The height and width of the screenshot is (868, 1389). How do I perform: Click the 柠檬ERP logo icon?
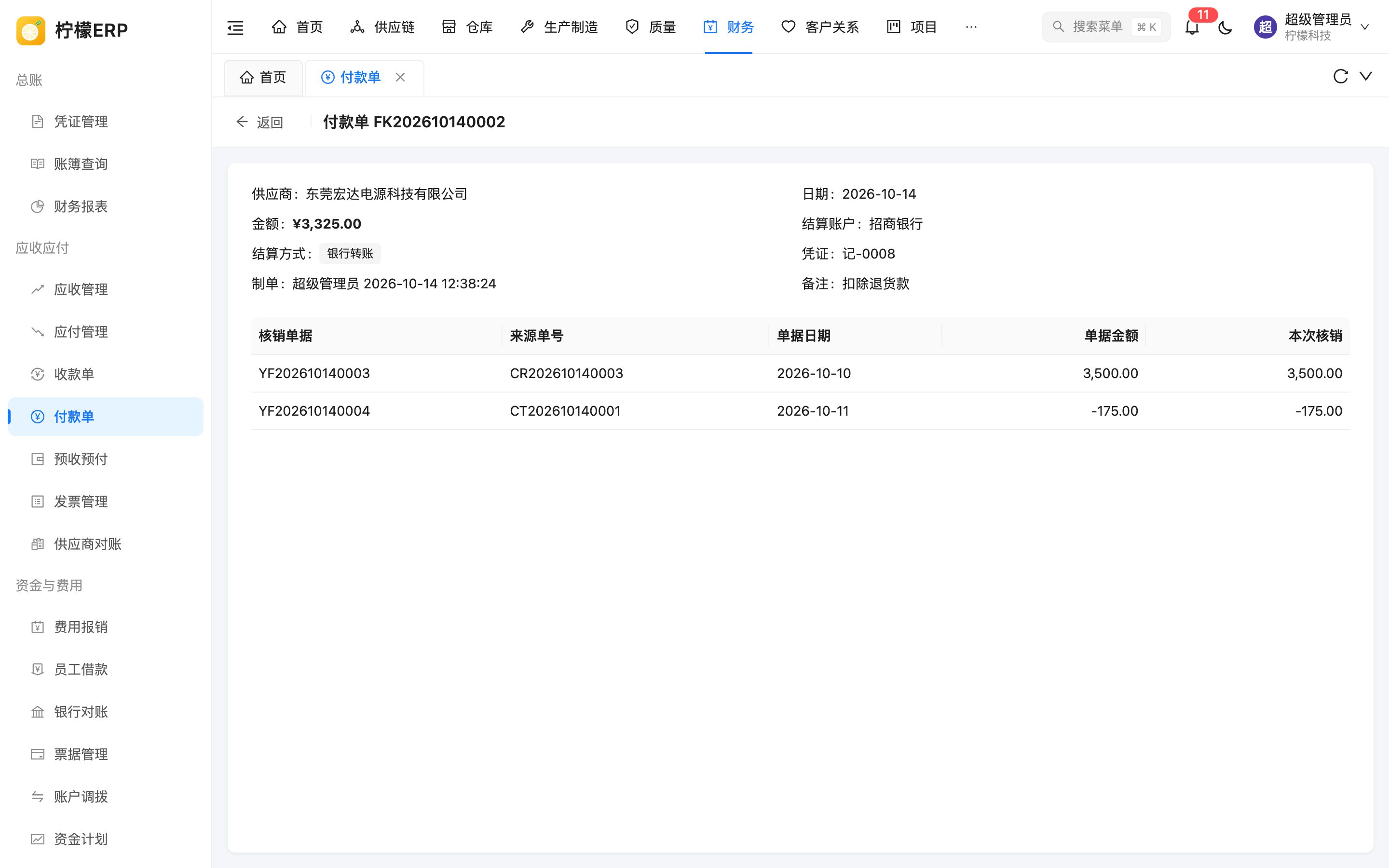[31, 30]
